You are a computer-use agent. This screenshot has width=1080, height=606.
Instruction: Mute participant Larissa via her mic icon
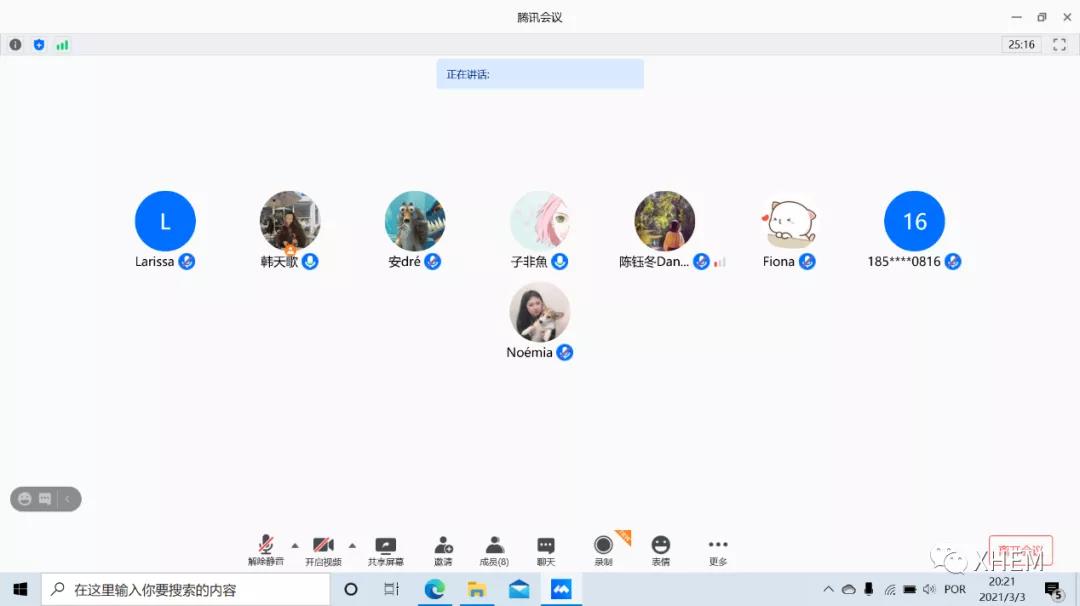tap(187, 261)
